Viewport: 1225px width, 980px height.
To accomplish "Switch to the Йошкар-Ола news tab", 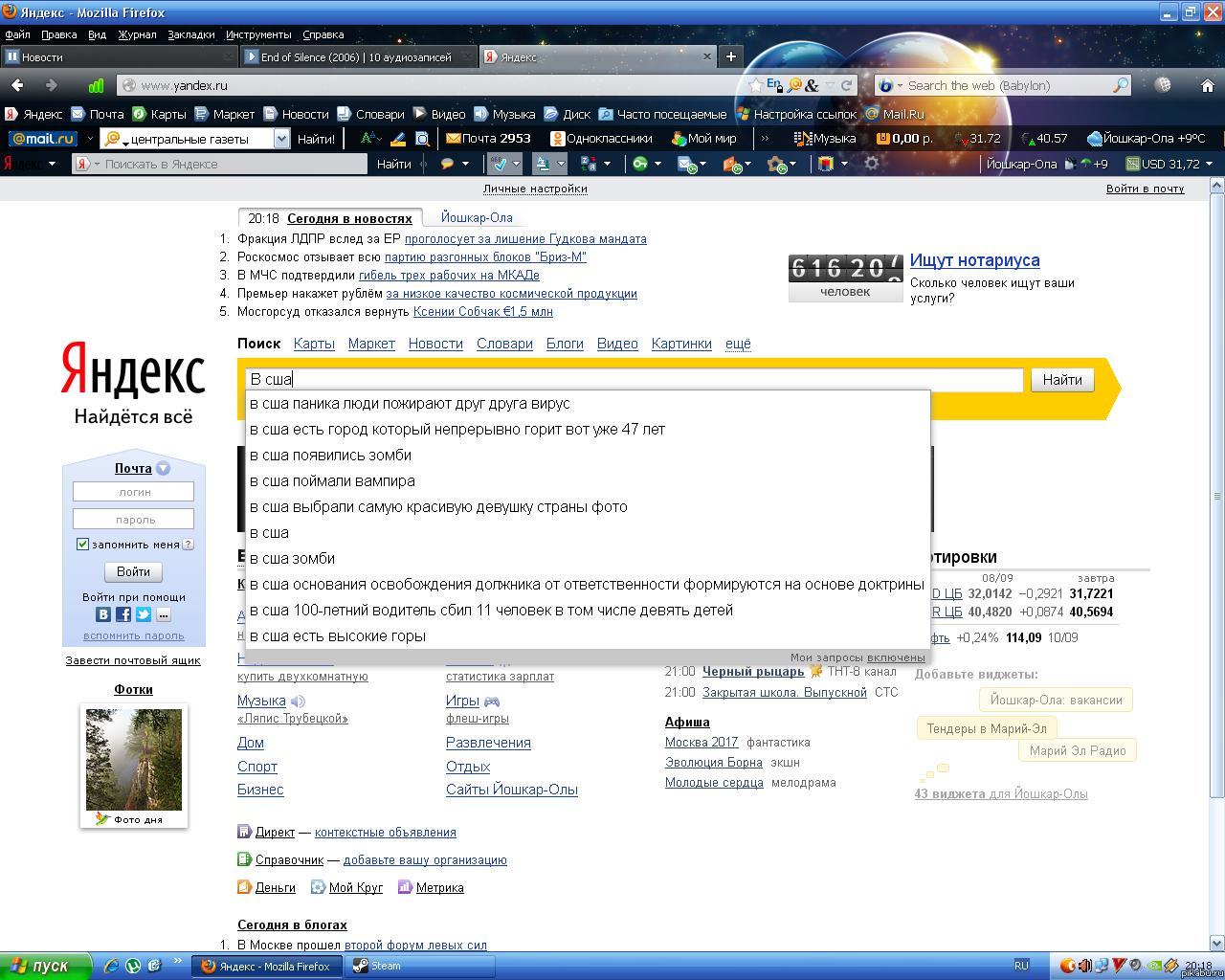I will pyautogui.click(x=477, y=218).
